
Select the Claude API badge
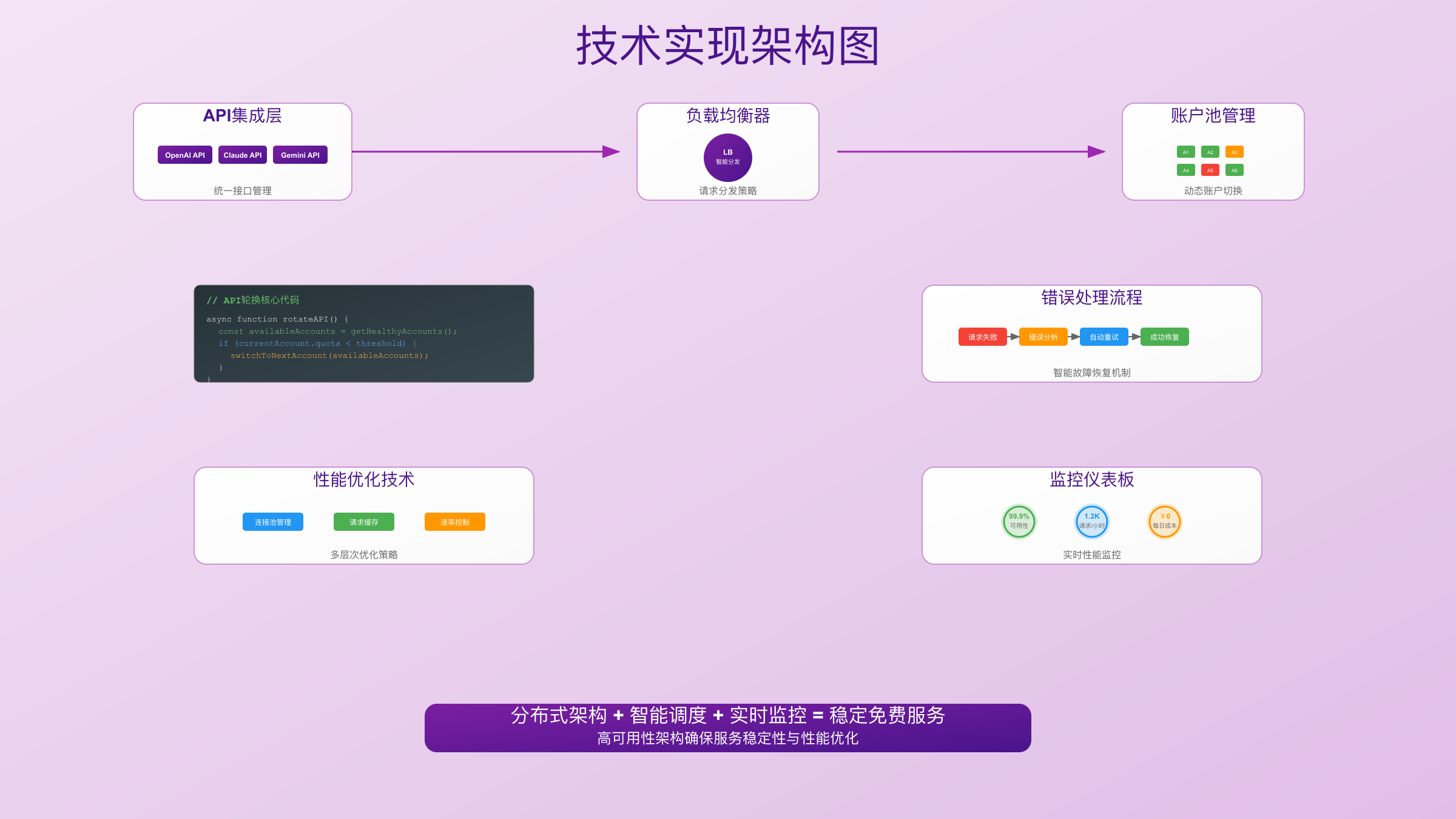[x=243, y=155]
